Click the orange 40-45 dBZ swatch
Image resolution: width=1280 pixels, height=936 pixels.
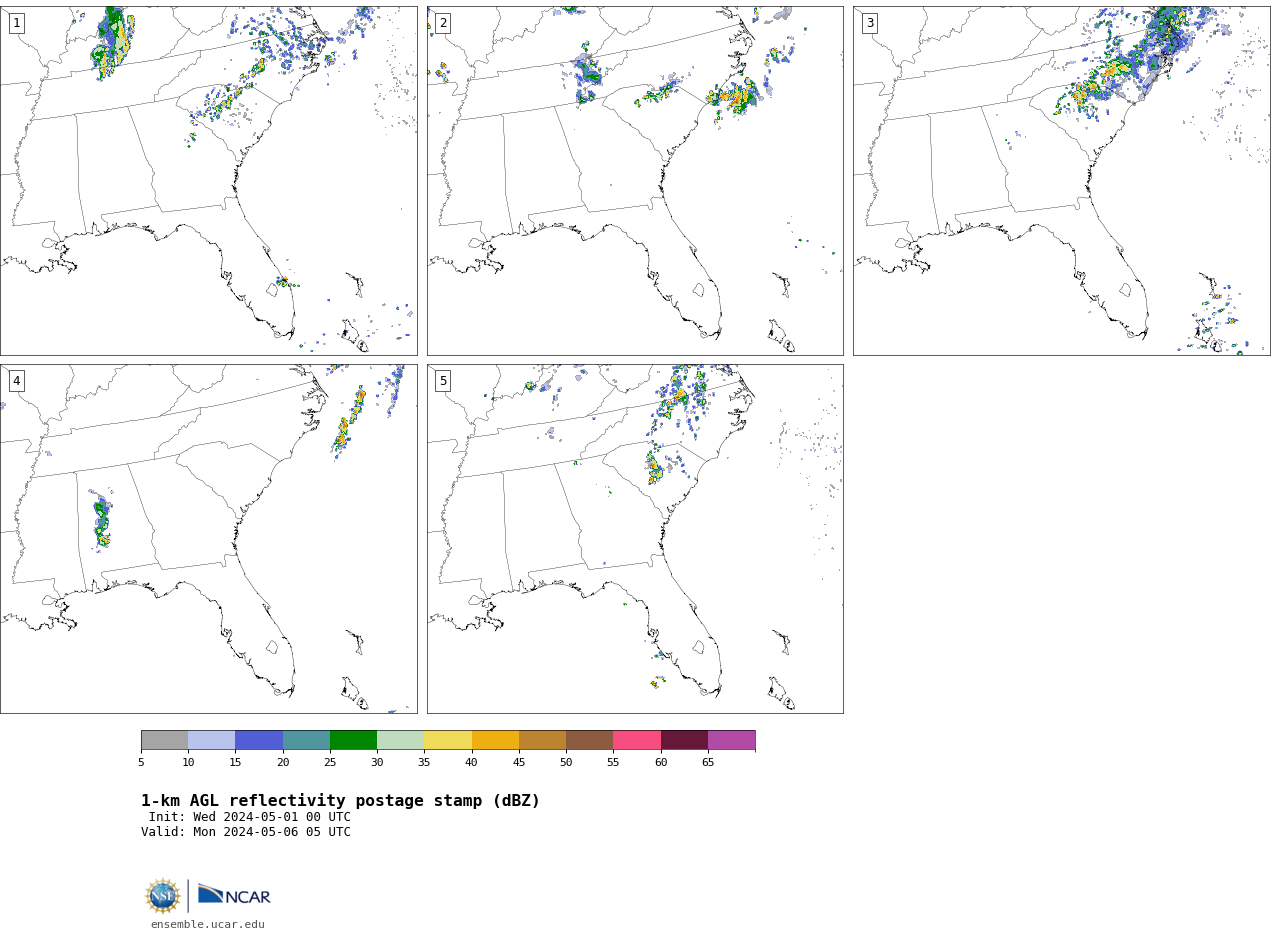(495, 740)
